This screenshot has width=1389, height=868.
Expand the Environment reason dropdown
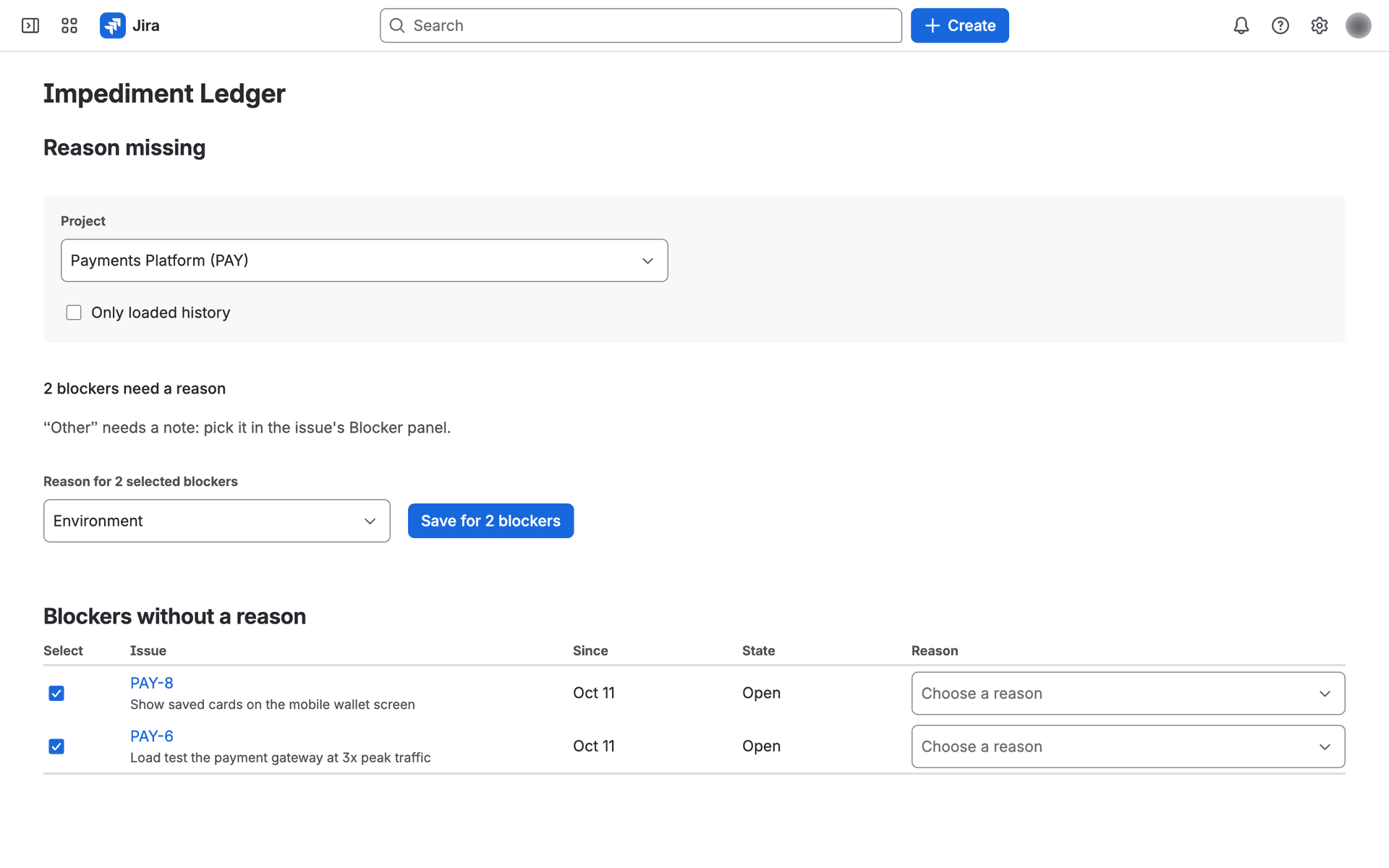[217, 521]
